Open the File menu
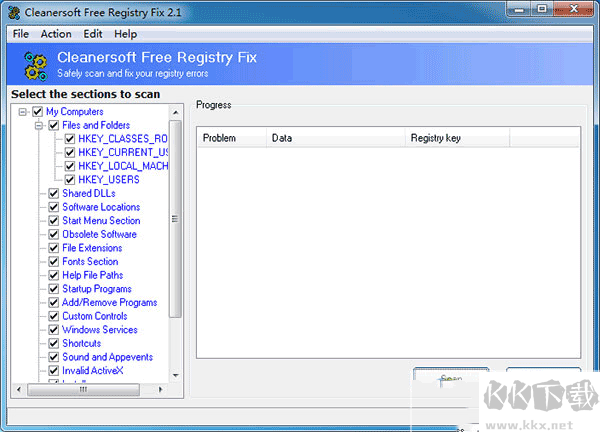 pos(21,34)
